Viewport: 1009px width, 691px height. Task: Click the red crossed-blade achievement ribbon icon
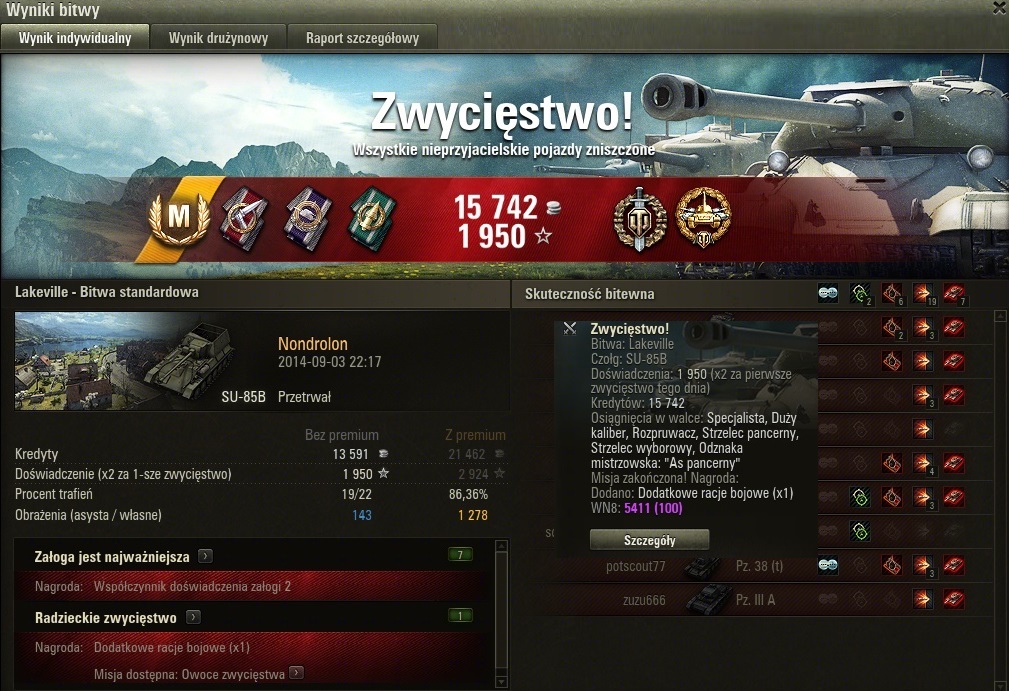coord(244,217)
